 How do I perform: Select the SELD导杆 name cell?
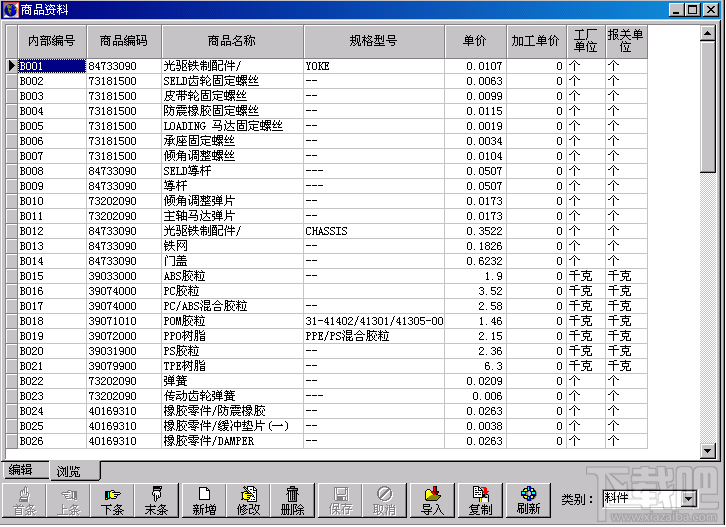pos(232,171)
